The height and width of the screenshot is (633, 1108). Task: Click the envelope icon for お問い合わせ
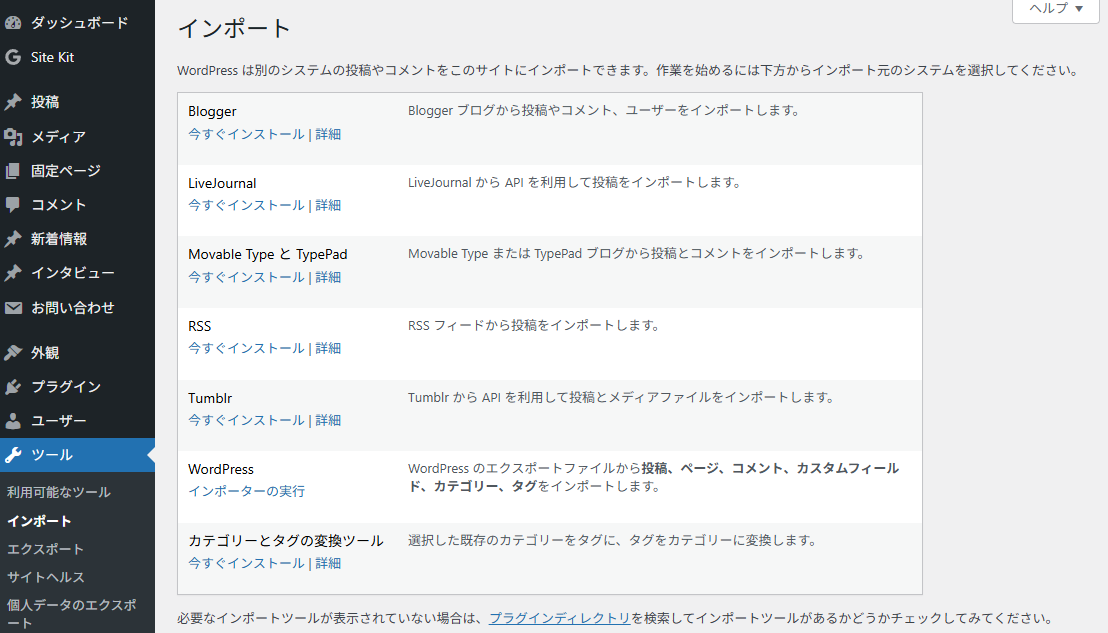click(x=13, y=308)
